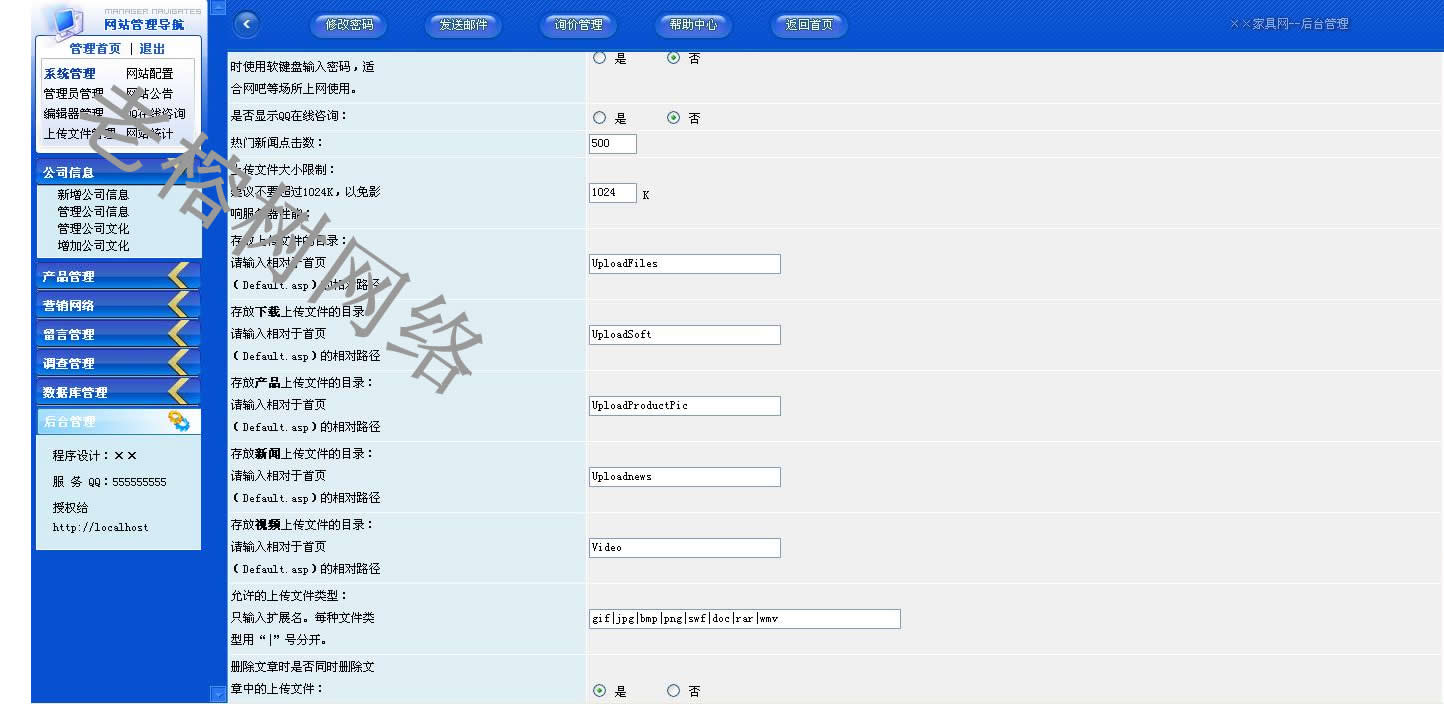The width and height of the screenshot is (1444, 704).
Task: Focus the UploadProductPic directory field
Action: click(x=685, y=406)
